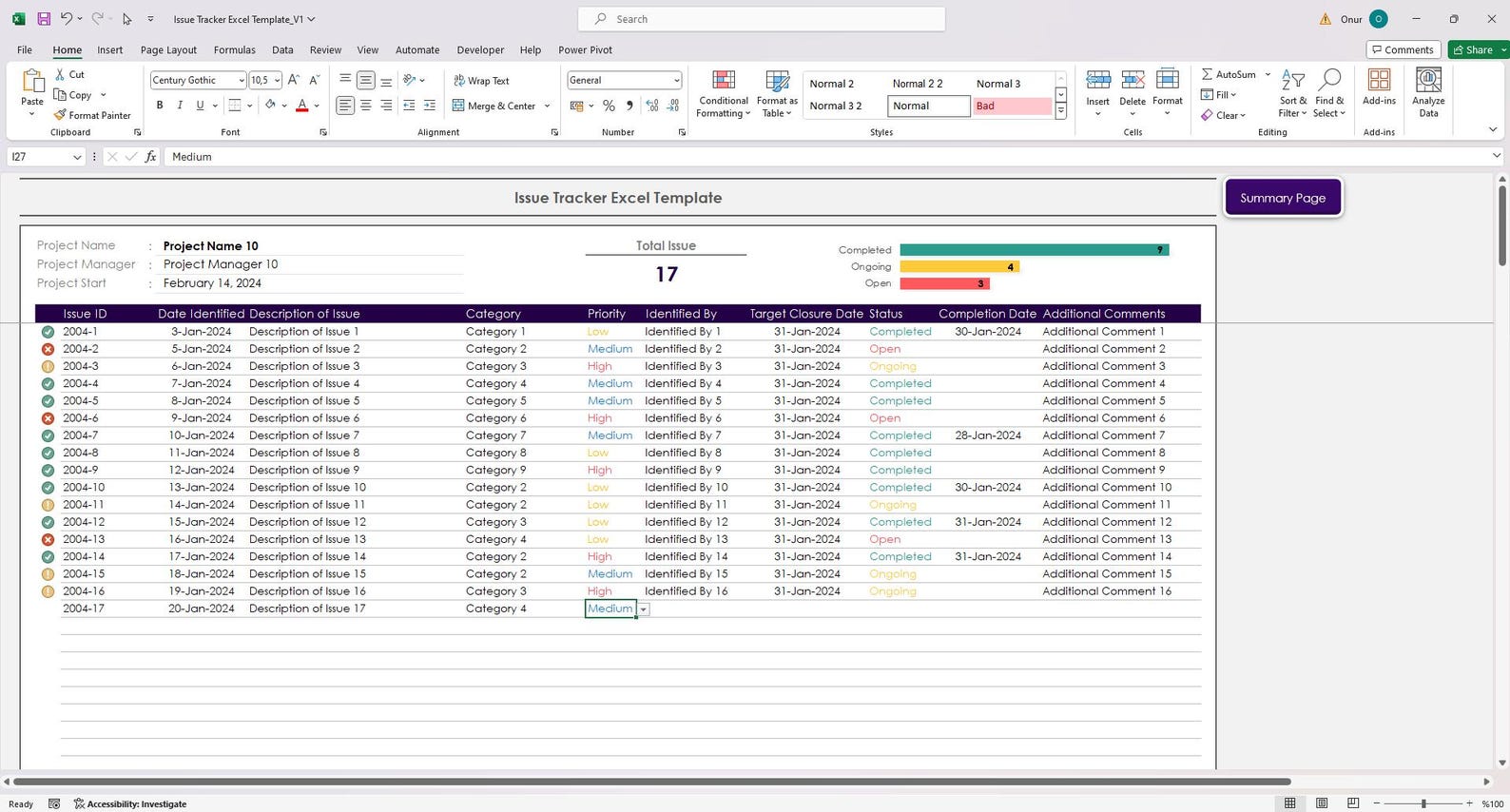Open priority dropdown arrow for issue 2004-17
This screenshot has width=1510, height=812.
pyautogui.click(x=644, y=609)
